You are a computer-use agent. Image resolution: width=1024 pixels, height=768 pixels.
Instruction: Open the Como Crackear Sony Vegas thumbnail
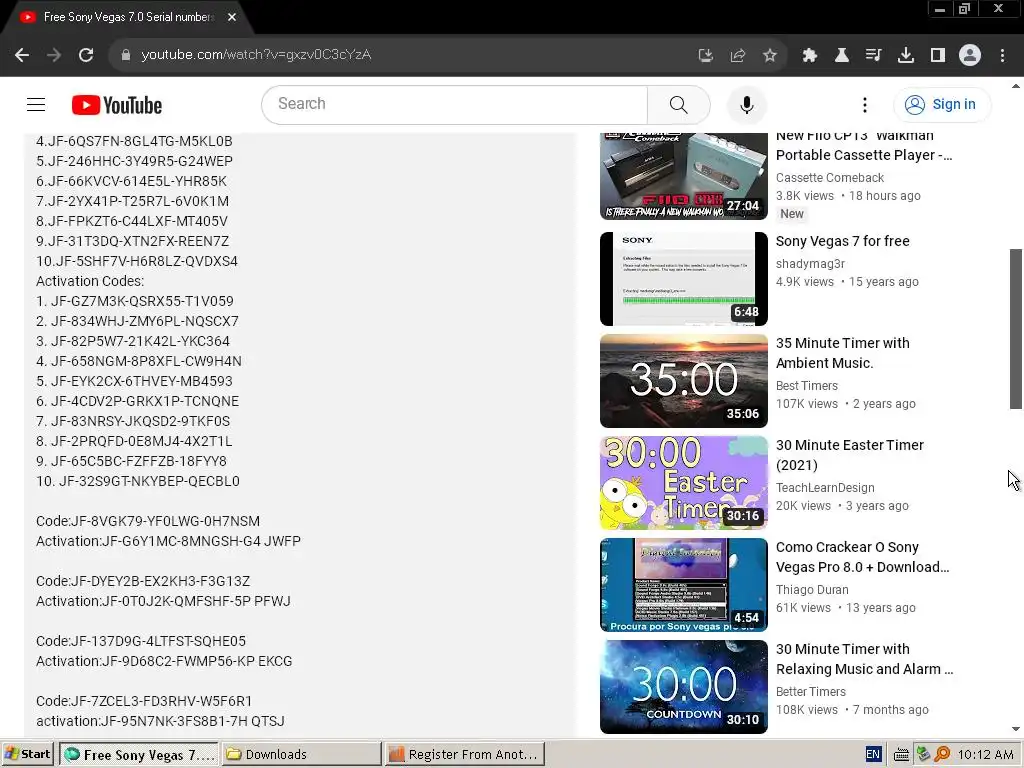[x=684, y=584]
